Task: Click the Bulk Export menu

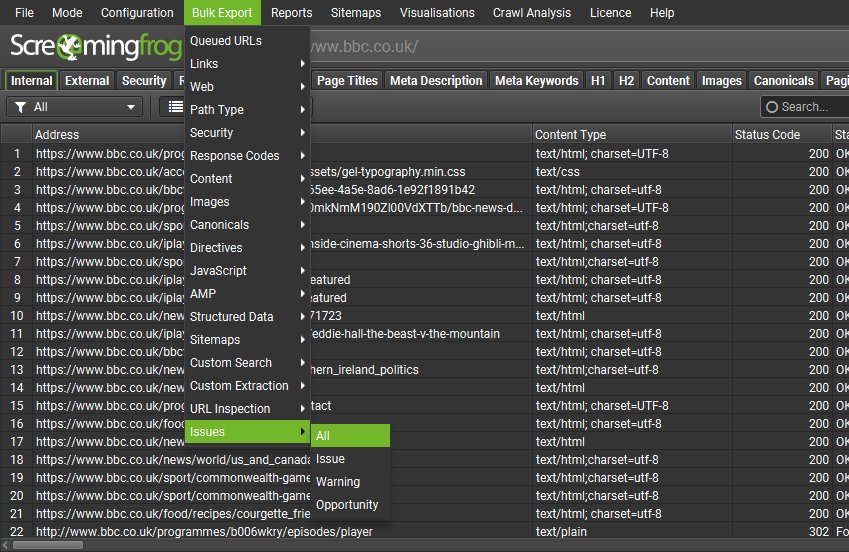Action: pyautogui.click(x=222, y=12)
